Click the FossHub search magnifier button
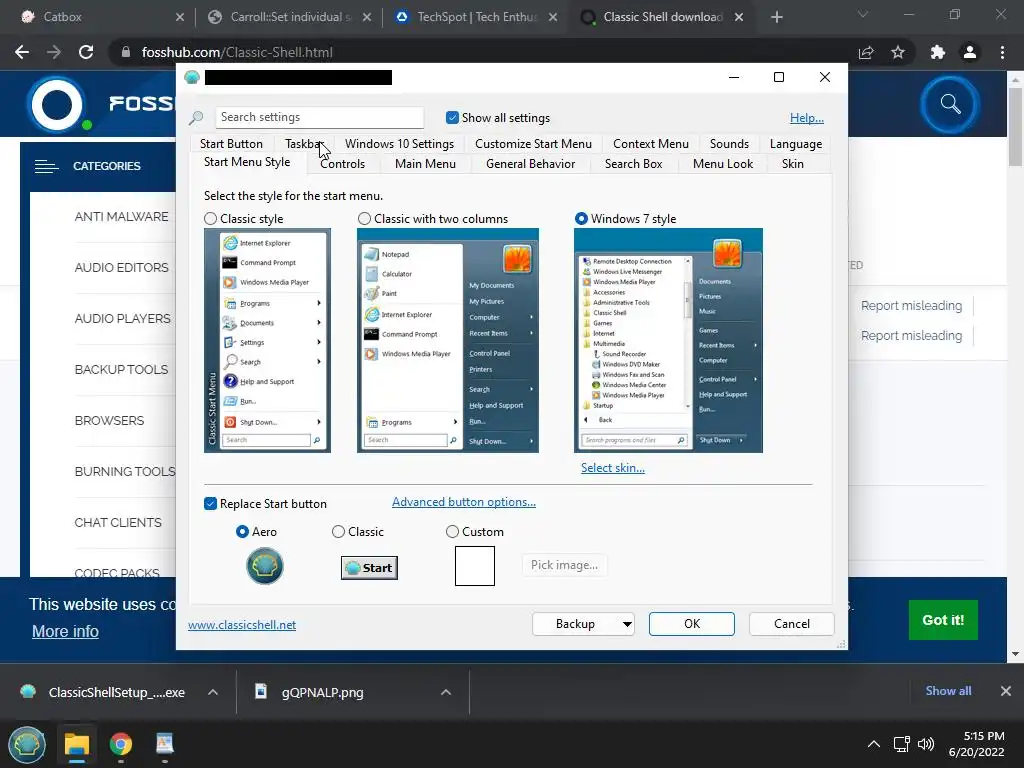 coord(950,104)
